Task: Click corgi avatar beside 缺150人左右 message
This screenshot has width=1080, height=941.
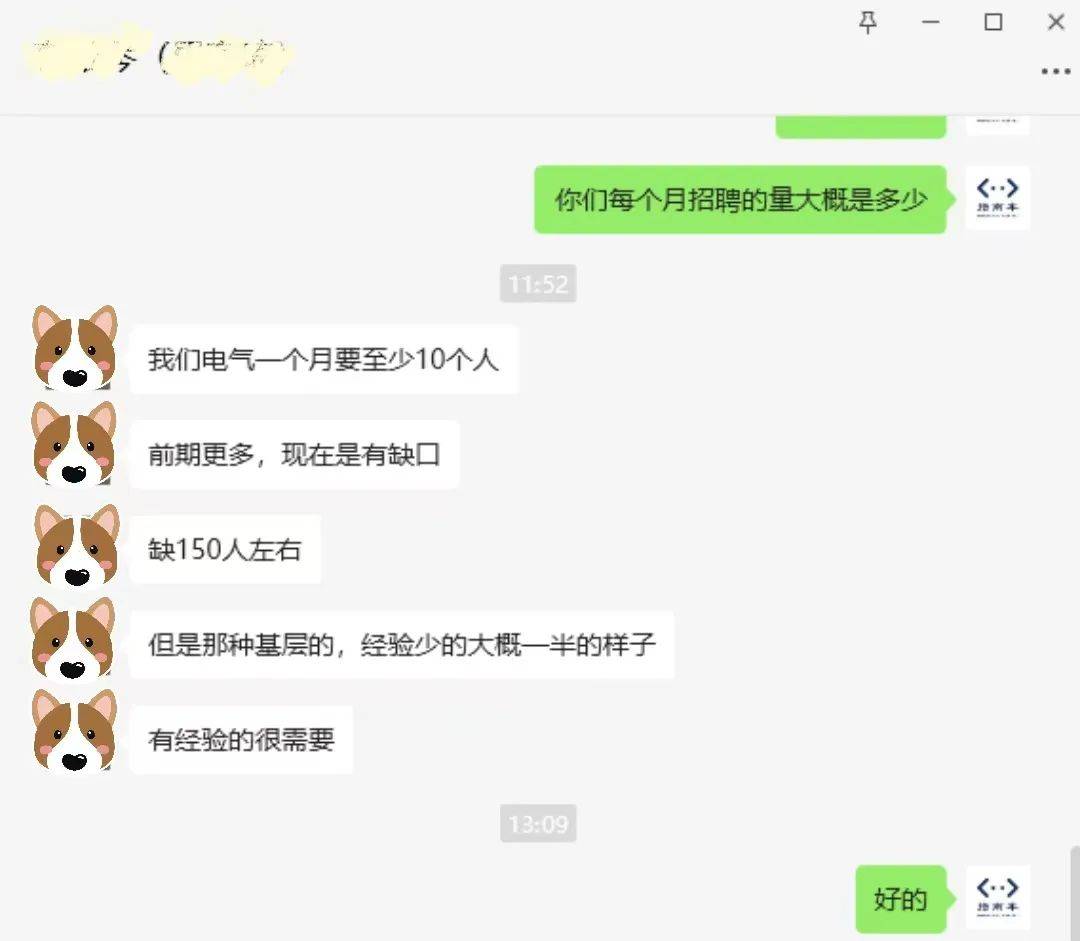Action: [x=76, y=546]
